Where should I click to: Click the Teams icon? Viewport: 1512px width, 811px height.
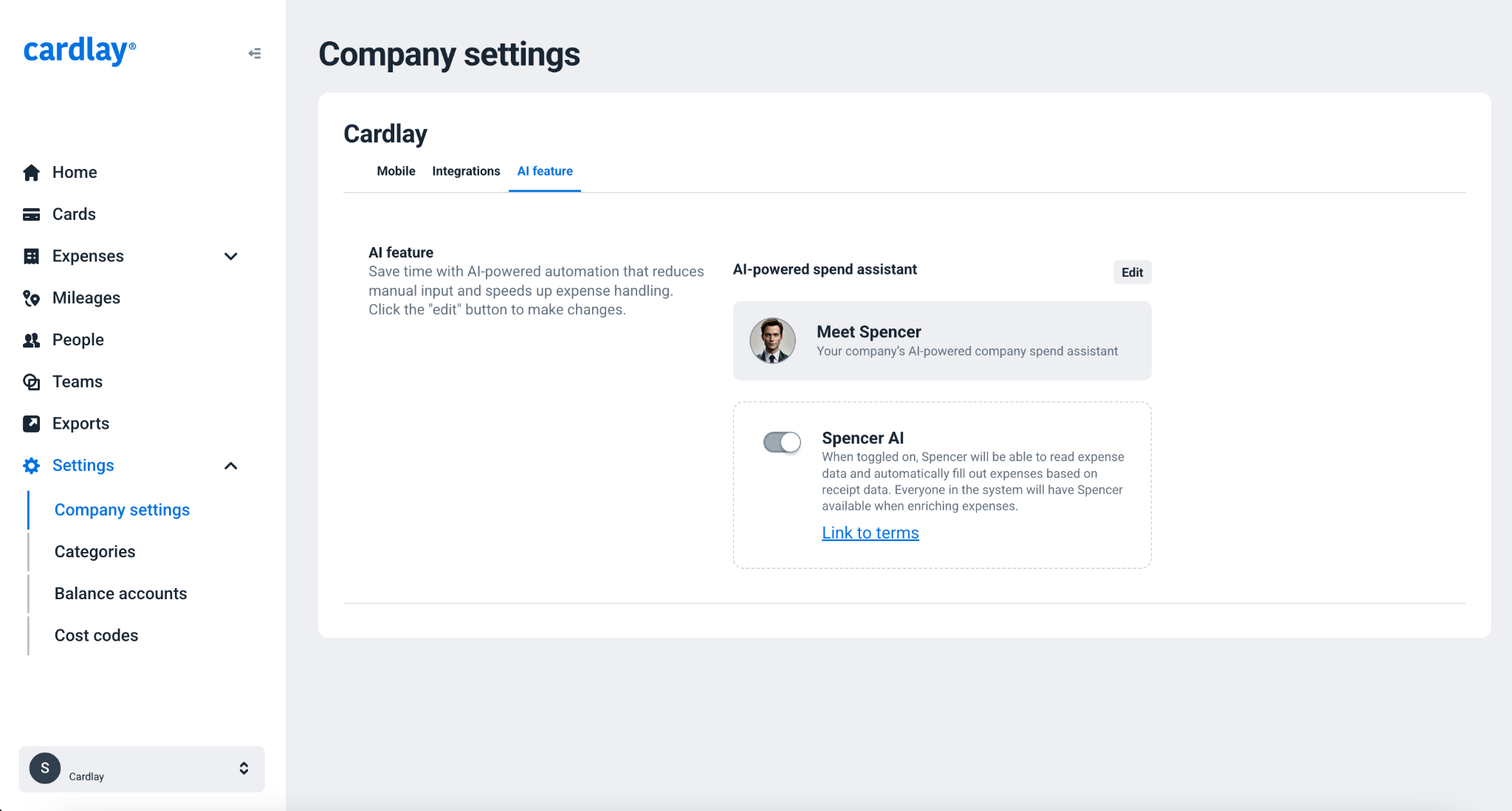coord(31,382)
